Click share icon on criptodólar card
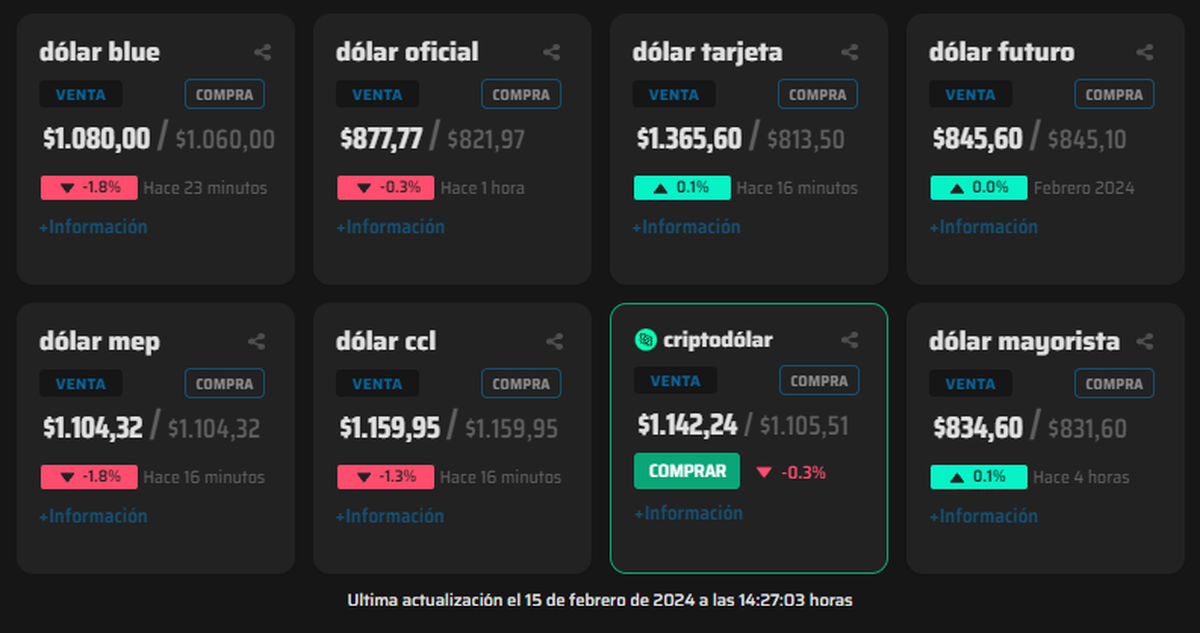Screen dimensions: 1200x633 (849, 340)
